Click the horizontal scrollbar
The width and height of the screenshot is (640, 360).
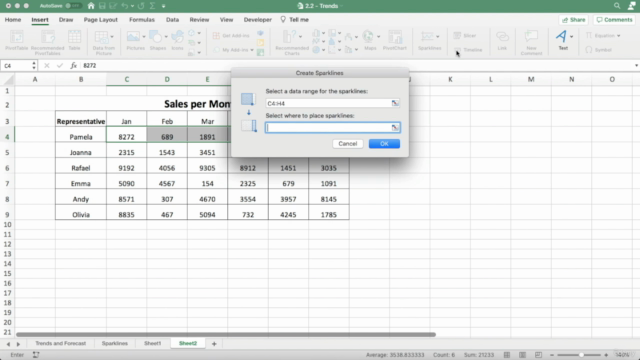pos(226,335)
